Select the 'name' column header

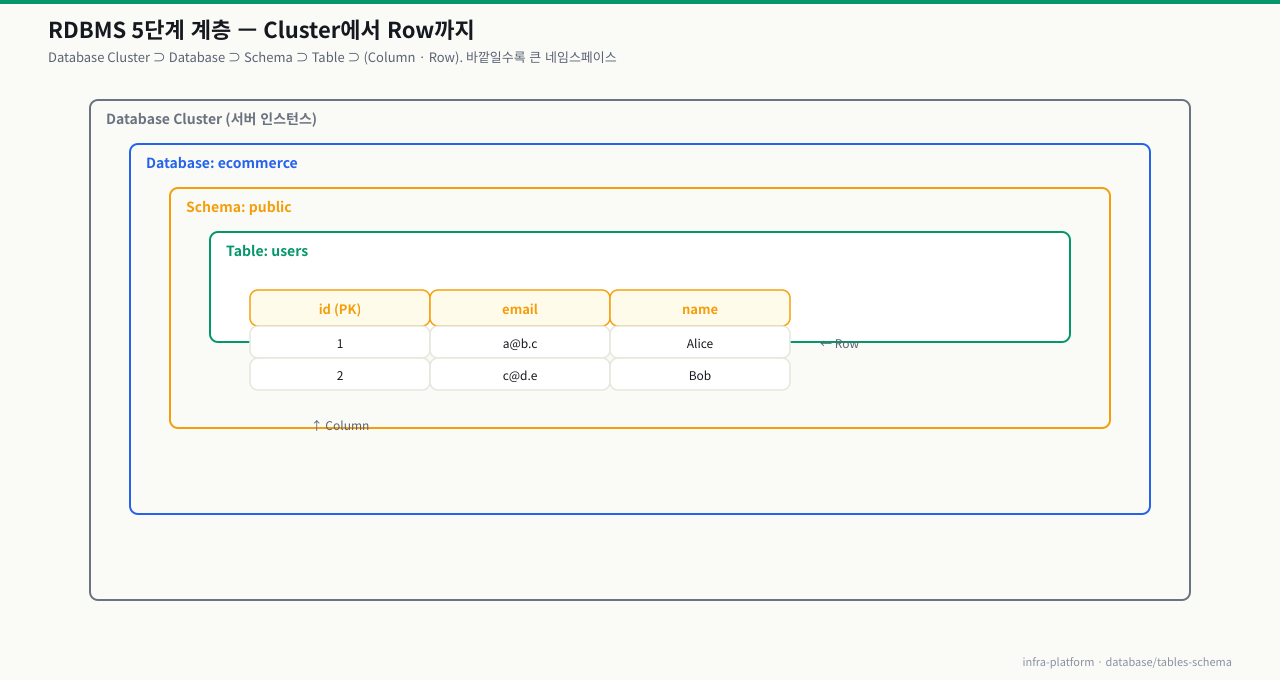coord(700,308)
